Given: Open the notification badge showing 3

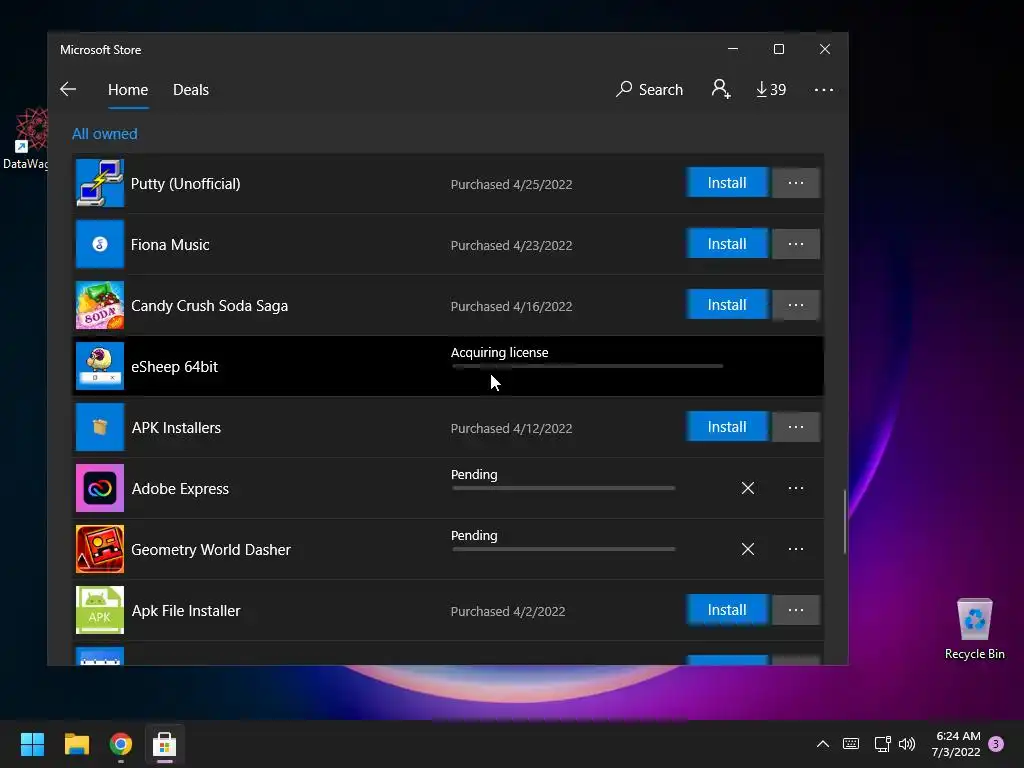Looking at the screenshot, I should pos(996,744).
